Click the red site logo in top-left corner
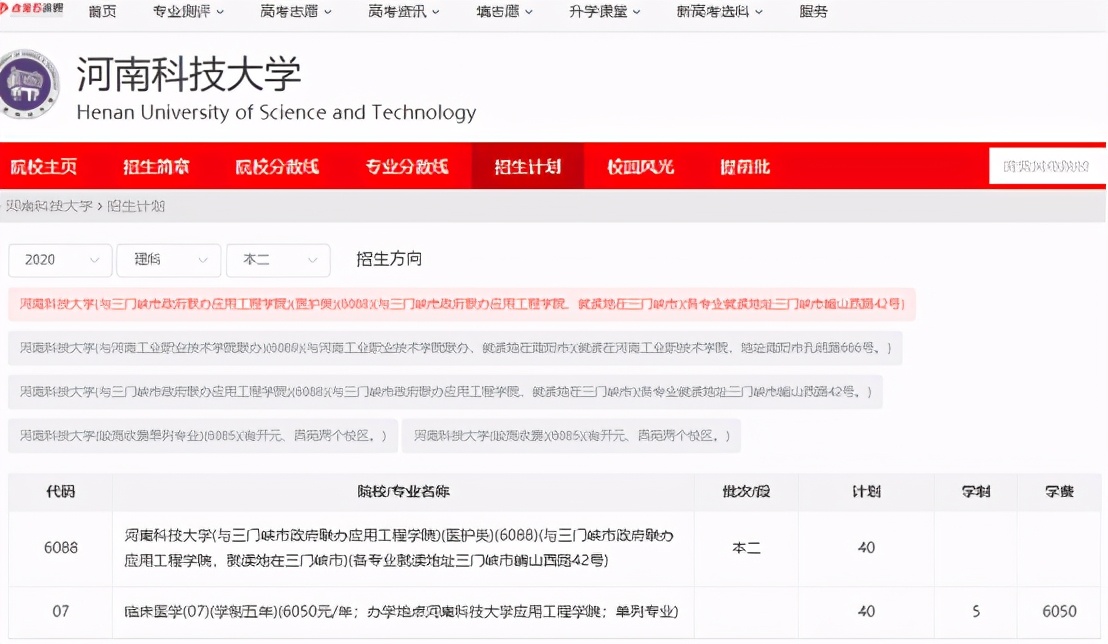This screenshot has height=644, width=1108. click(30, 8)
